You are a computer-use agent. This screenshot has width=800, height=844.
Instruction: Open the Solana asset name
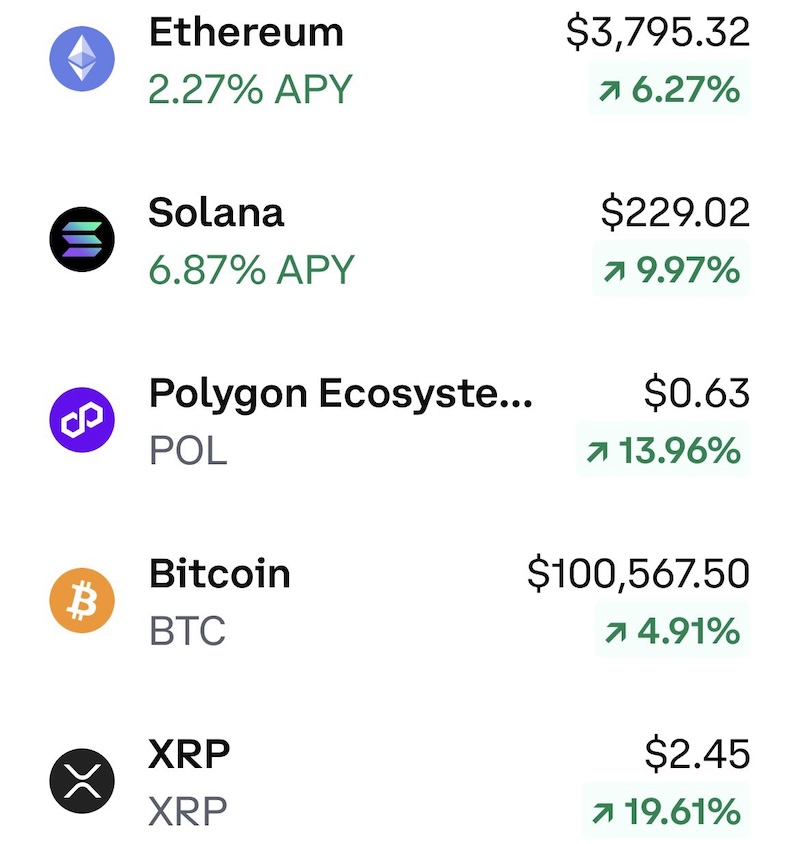pos(216,213)
